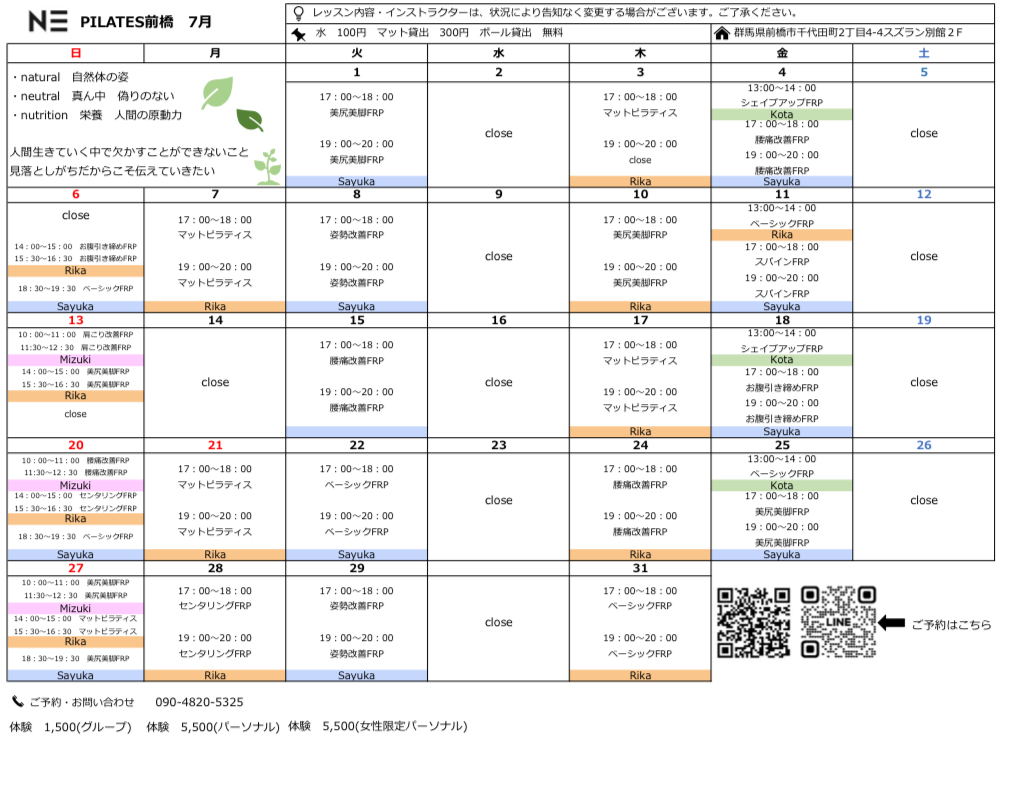Screen dimensions: 1029x791
Task: Click the pink Mizuki bar on the 13th
Action: pyautogui.click(x=75, y=360)
